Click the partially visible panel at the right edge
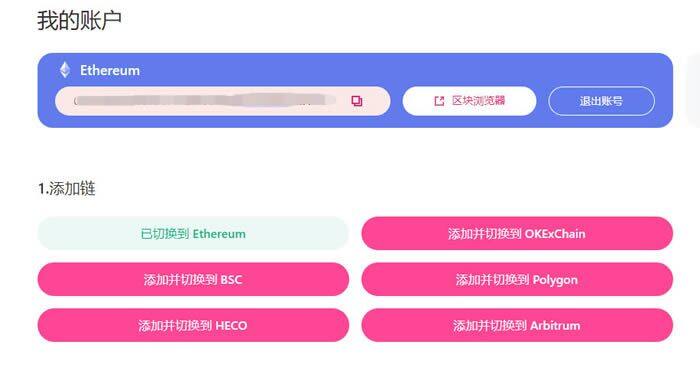The width and height of the screenshot is (700, 365). (x=693, y=90)
